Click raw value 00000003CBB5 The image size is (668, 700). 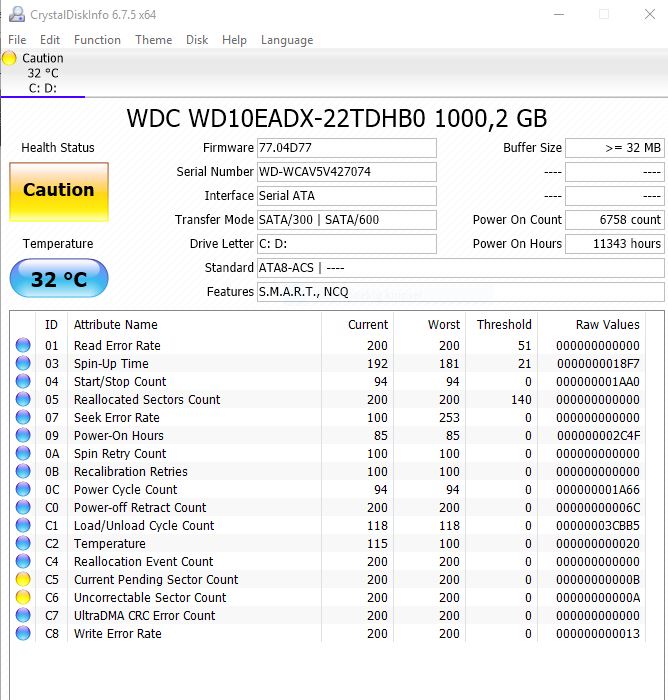pos(598,525)
